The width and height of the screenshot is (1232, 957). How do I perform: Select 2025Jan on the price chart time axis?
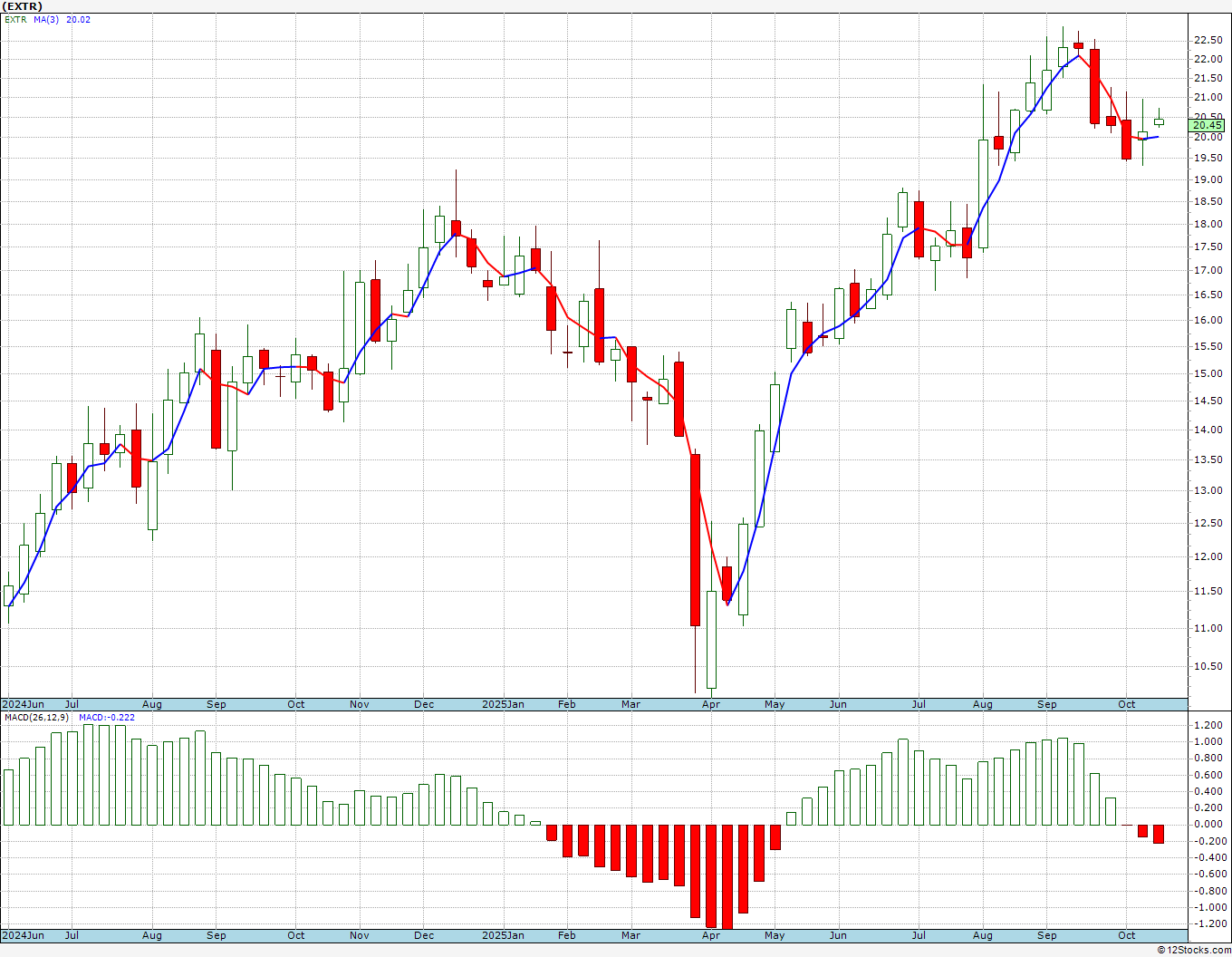[503, 704]
